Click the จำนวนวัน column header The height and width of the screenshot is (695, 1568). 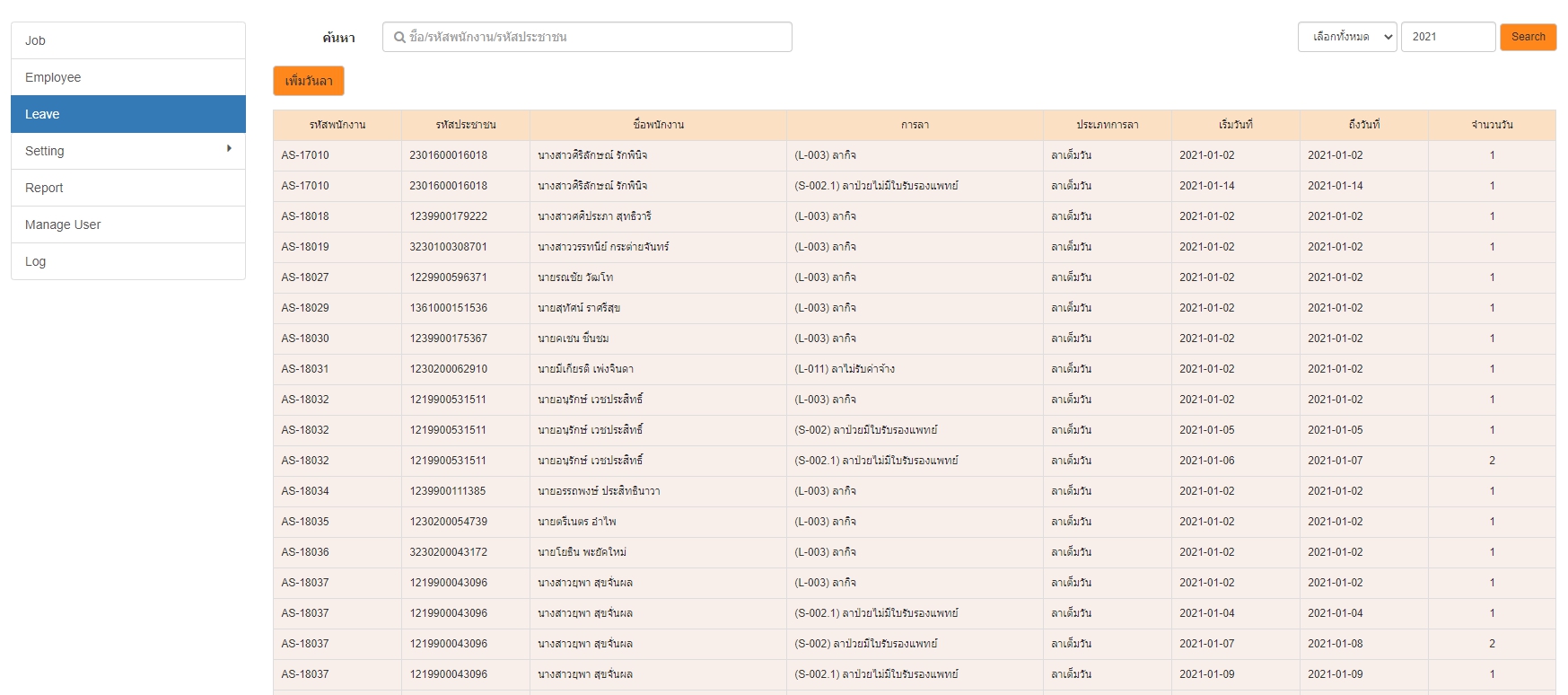click(1492, 125)
